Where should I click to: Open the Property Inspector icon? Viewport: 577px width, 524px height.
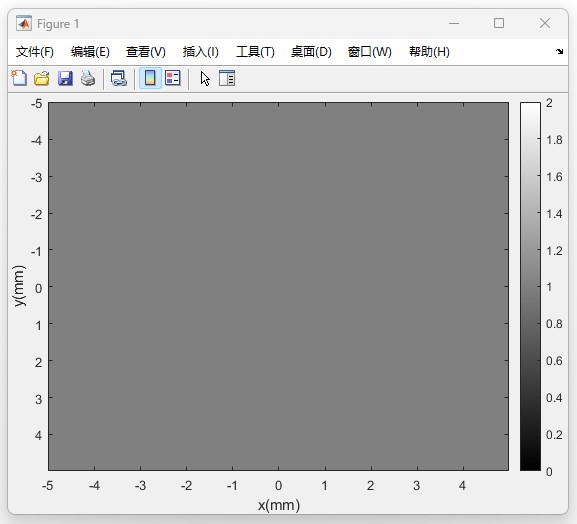227,78
